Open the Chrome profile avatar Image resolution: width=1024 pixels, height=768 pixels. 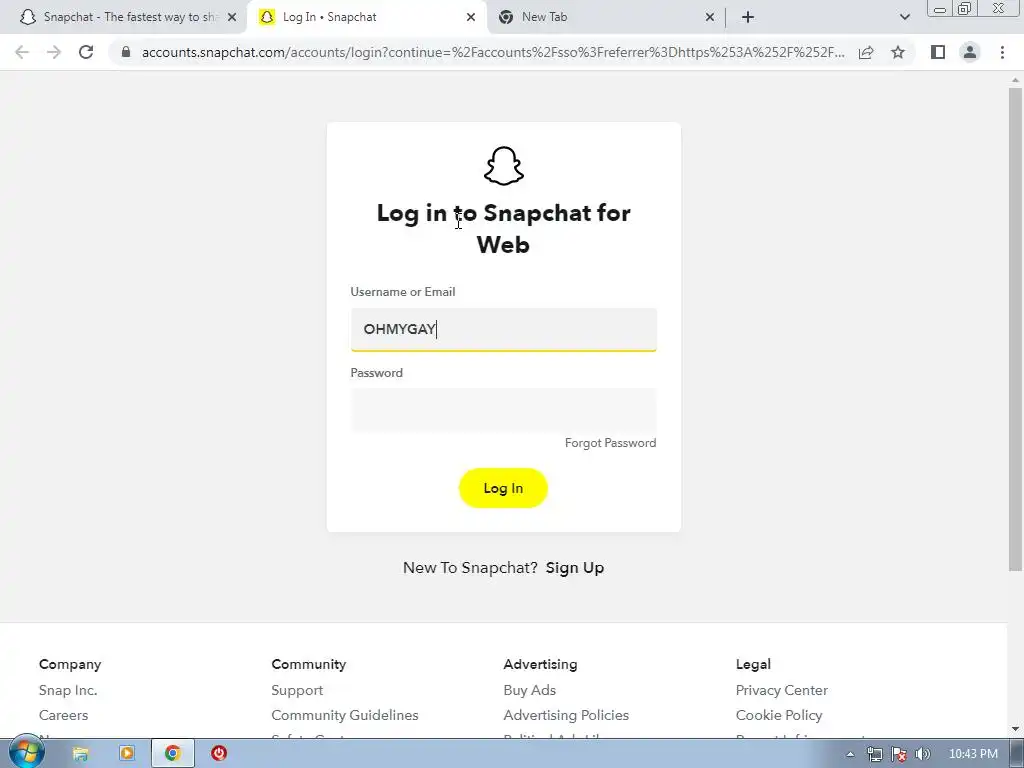pos(970,52)
